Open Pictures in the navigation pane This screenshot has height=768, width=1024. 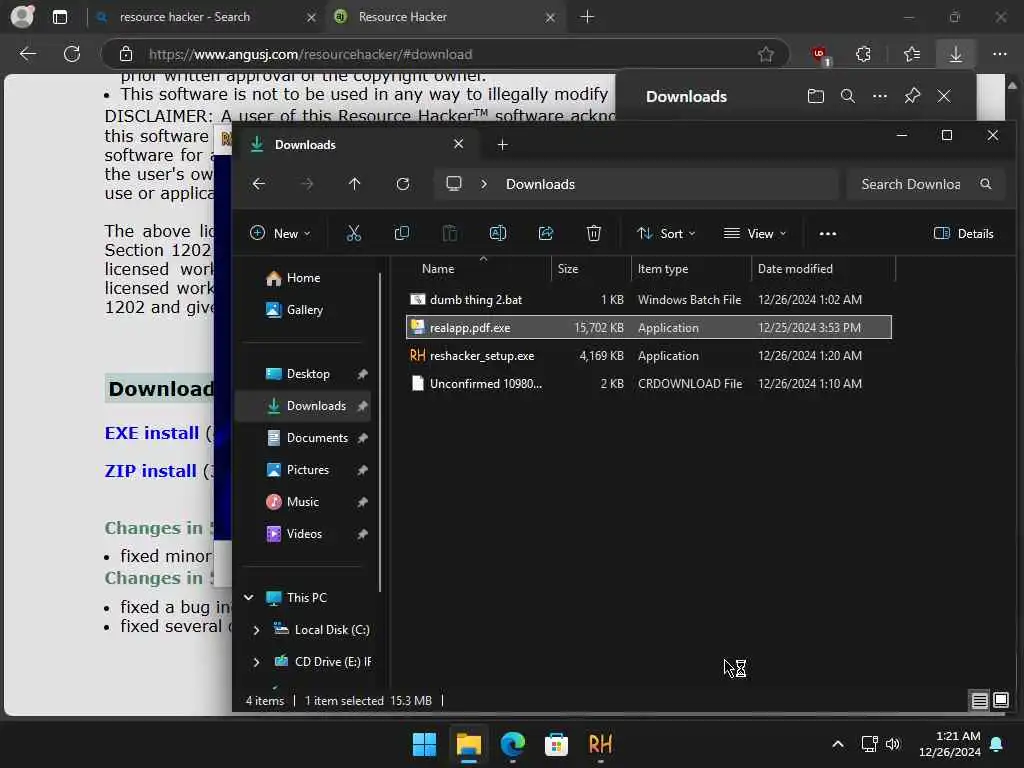tap(308, 470)
